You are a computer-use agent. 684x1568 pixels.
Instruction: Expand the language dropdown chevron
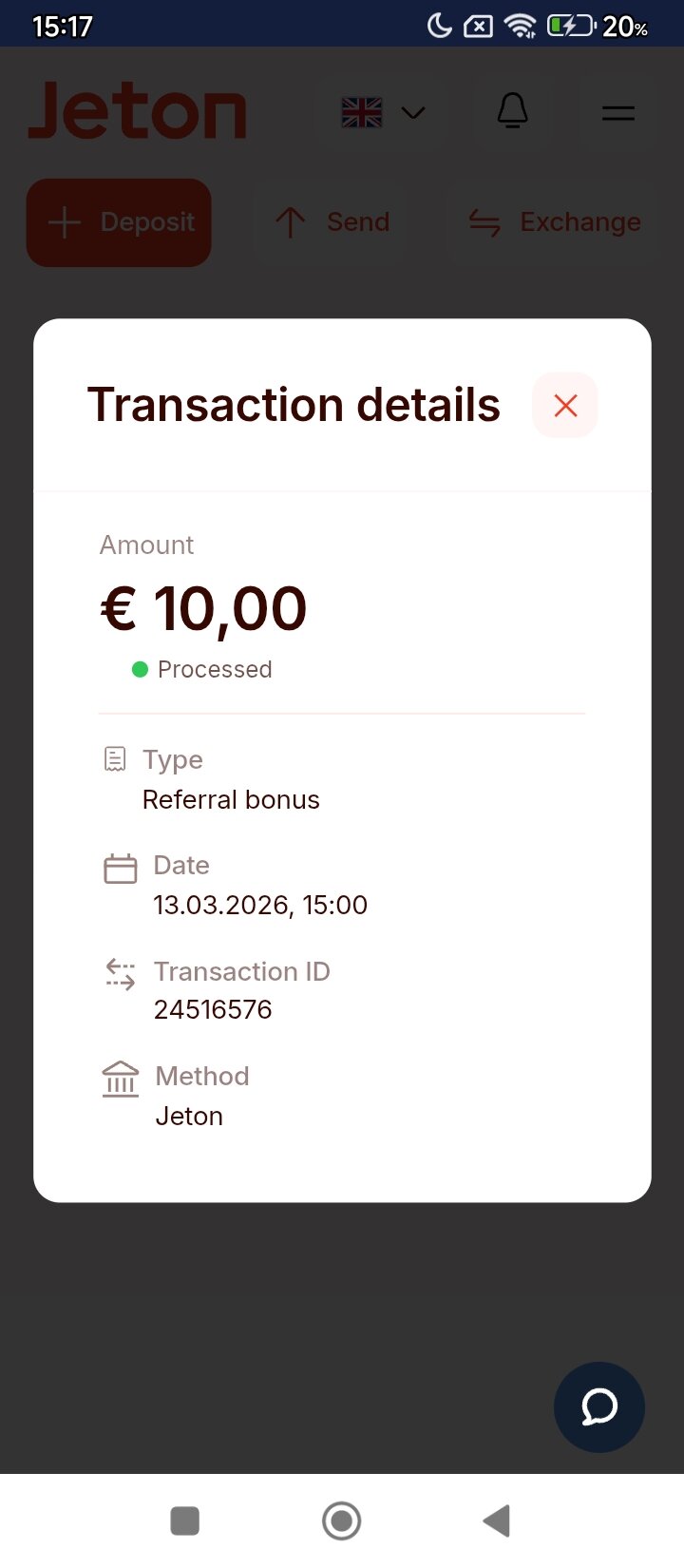(x=413, y=113)
